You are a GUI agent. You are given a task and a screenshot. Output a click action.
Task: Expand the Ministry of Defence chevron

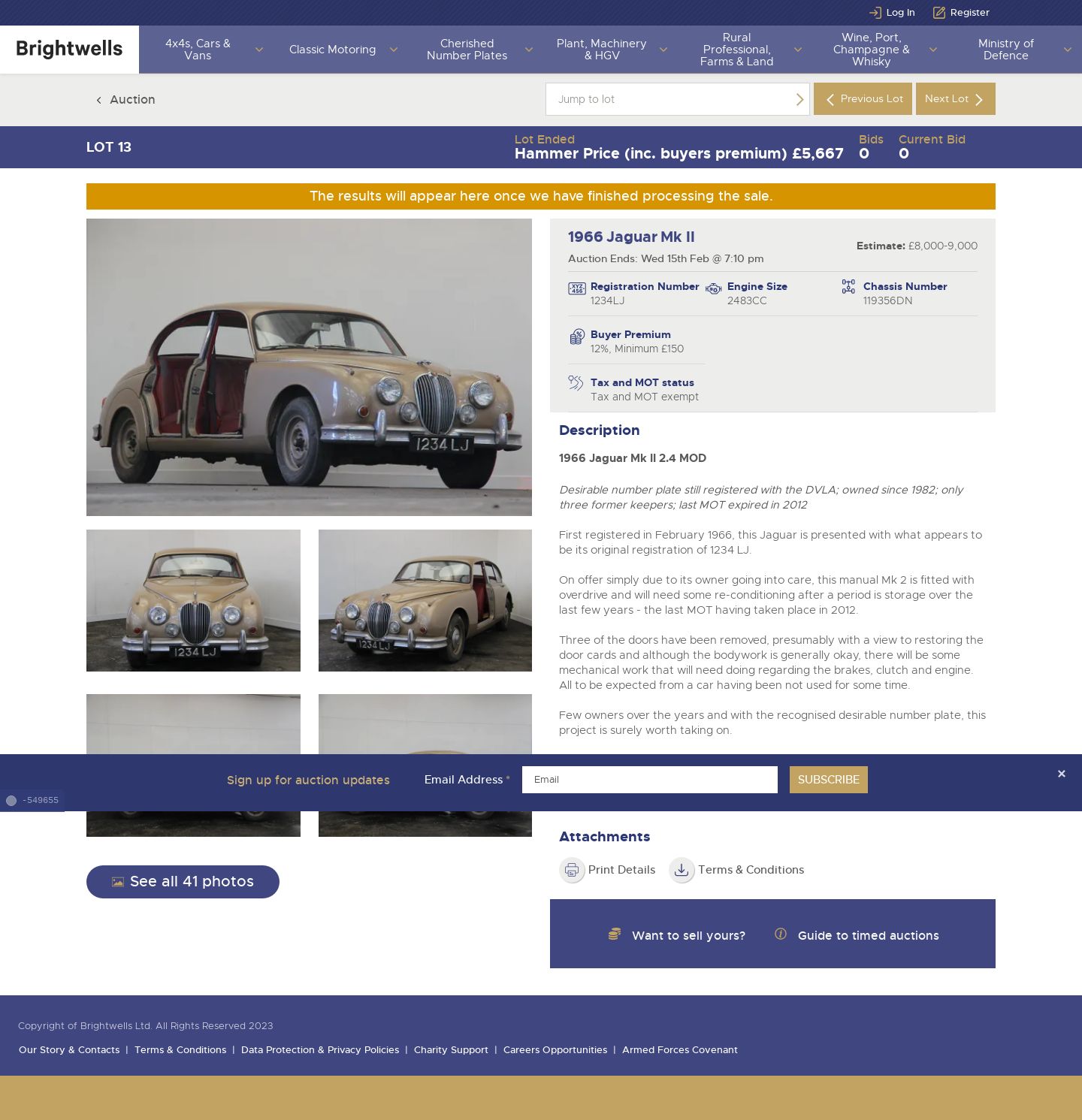[1067, 50]
